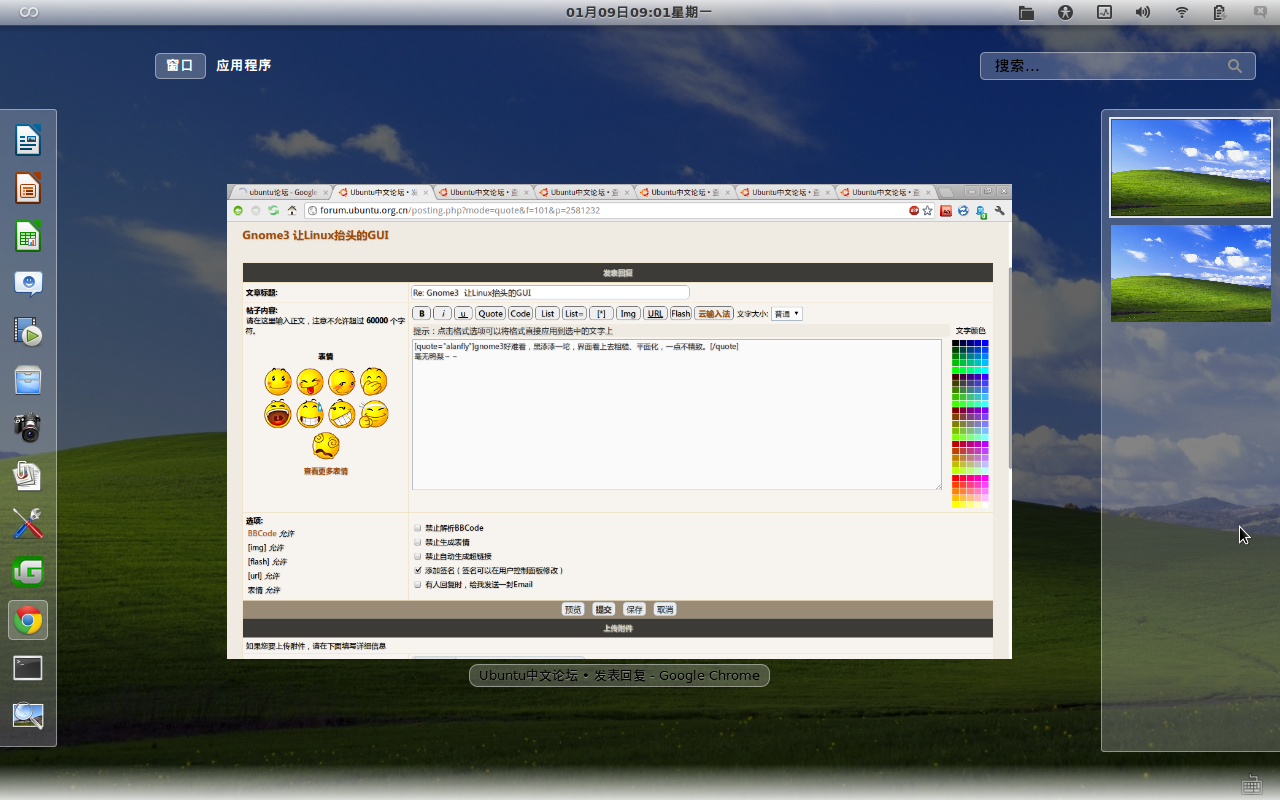
Task: Pick the white swatch in 文字颜色 palette
Action: (x=985, y=504)
